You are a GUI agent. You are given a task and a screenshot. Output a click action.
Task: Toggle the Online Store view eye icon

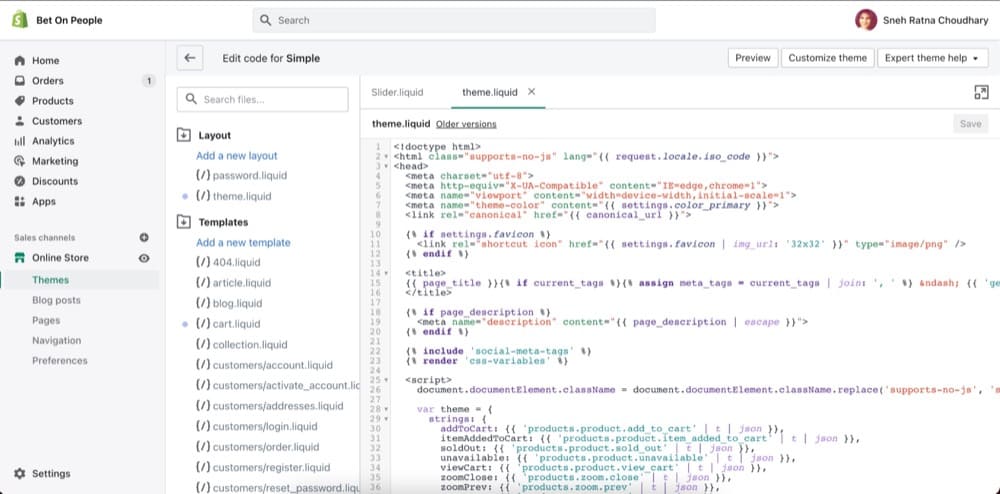tap(144, 258)
